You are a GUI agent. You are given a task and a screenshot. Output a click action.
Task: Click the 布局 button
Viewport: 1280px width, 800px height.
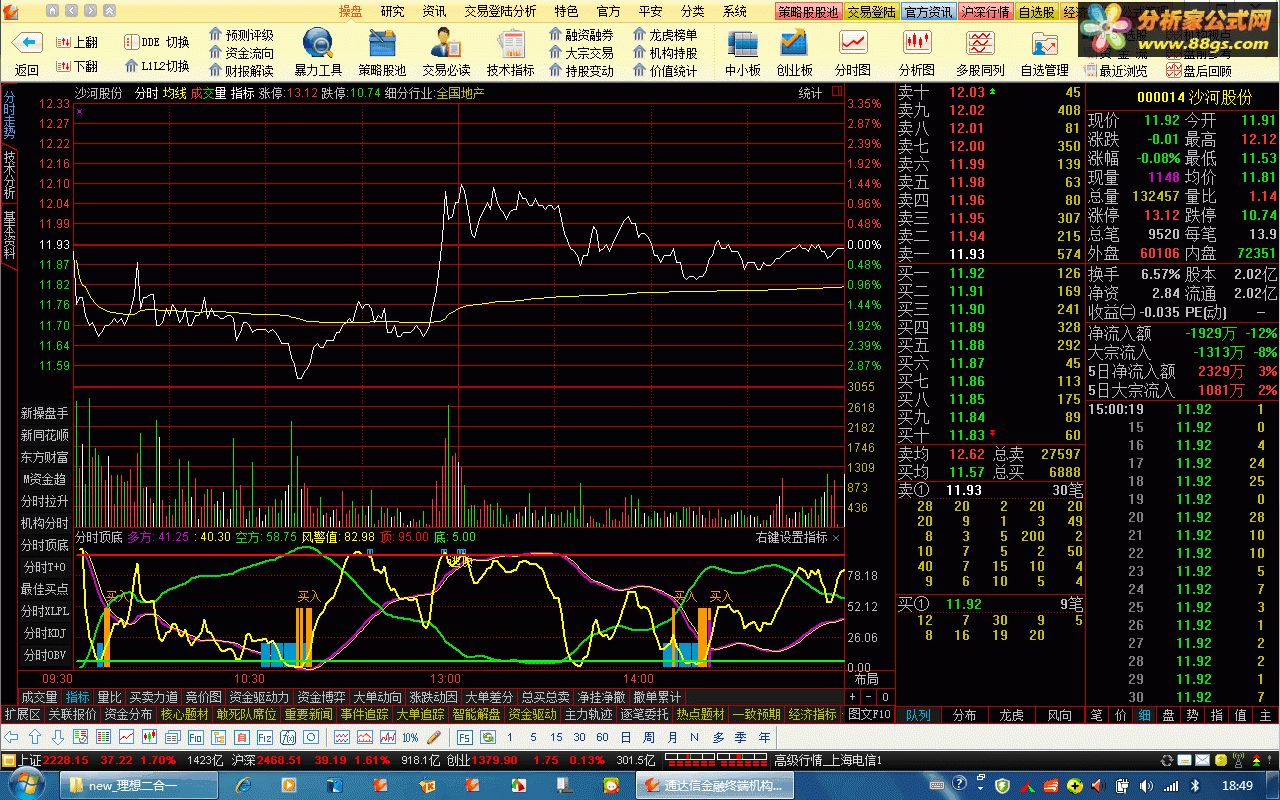[x=866, y=680]
